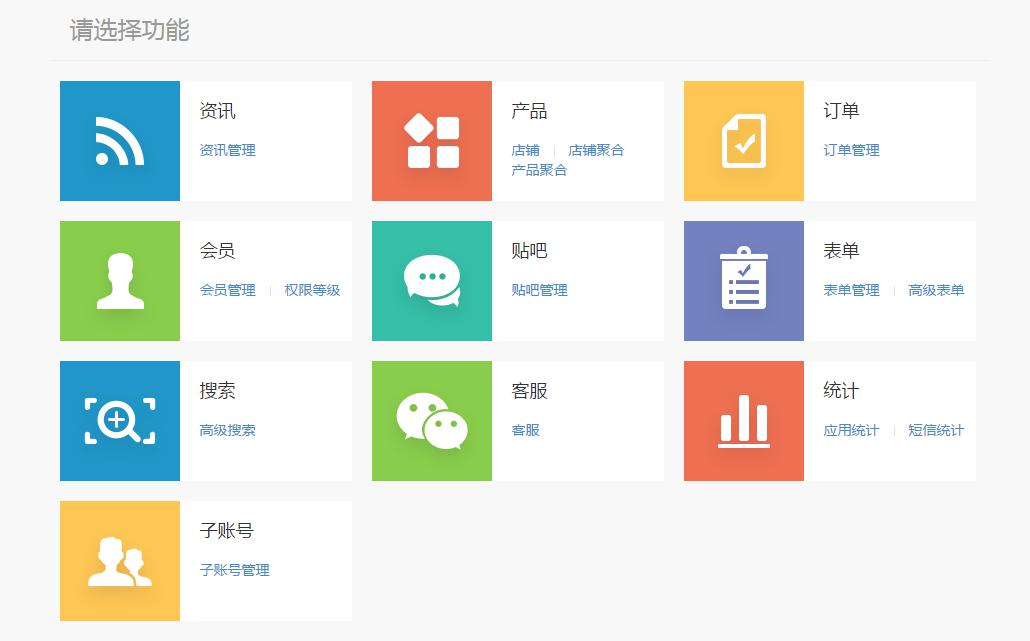This screenshot has width=1030, height=641.
Task: Open 子账号管理 under 子账号
Action: tap(233, 571)
